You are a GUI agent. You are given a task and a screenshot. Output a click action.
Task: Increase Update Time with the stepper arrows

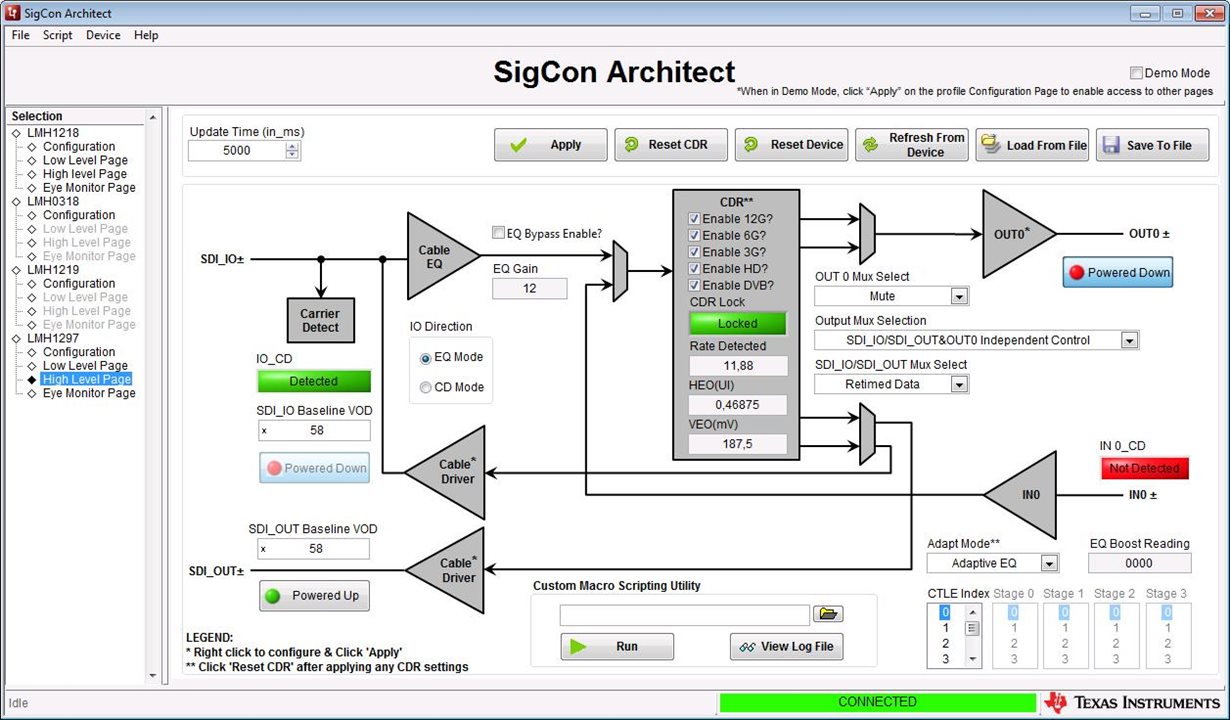tap(292, 146)
